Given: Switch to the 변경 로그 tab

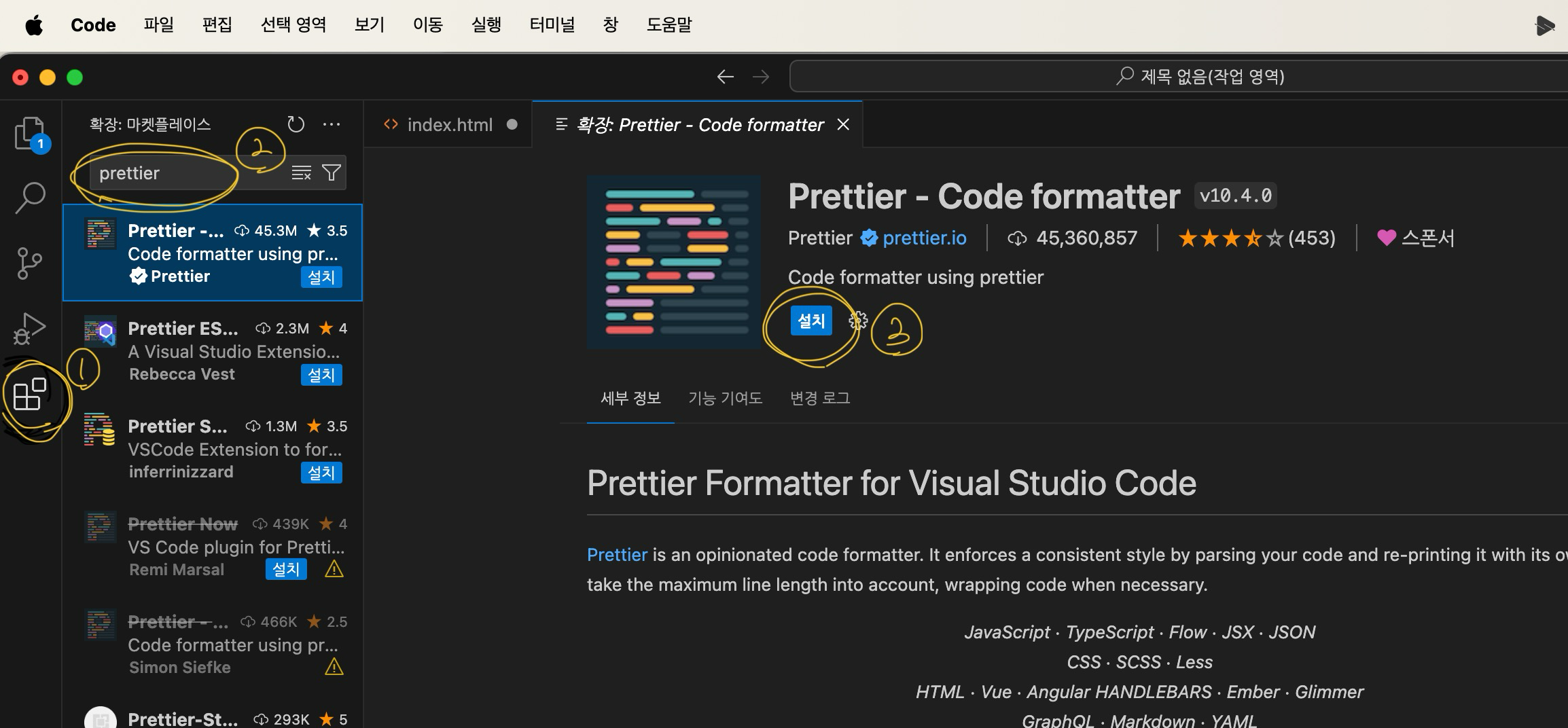Looking at the screenshot, I should (x=820, y=398).
